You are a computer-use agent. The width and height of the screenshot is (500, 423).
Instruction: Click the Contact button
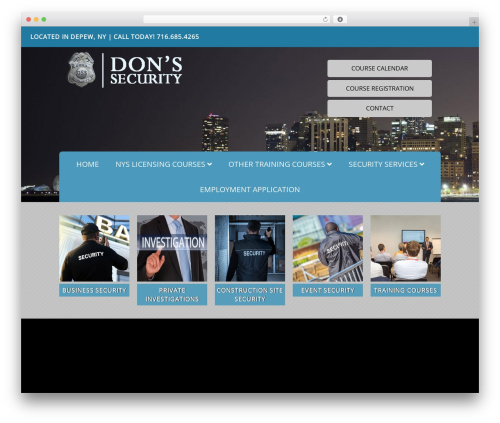click(x=379, y=108)
